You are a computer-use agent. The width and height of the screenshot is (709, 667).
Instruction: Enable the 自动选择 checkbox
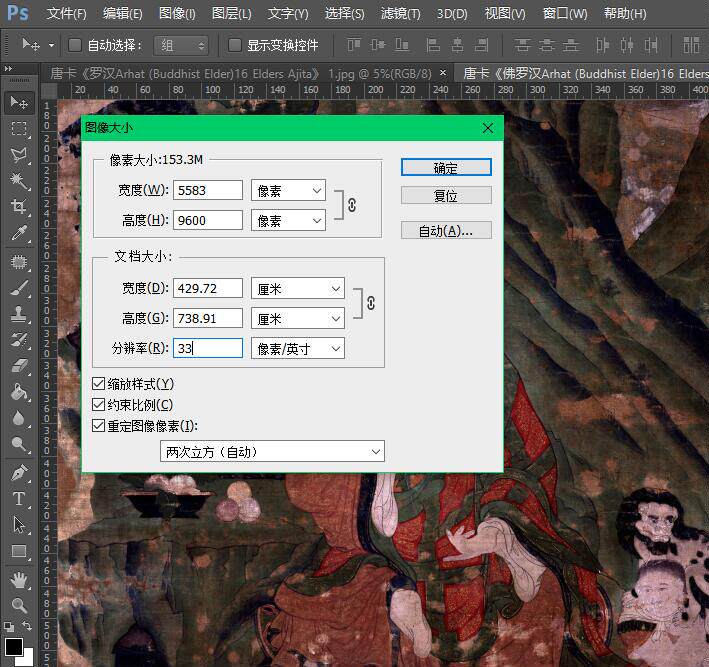click(x=75, y=45)
